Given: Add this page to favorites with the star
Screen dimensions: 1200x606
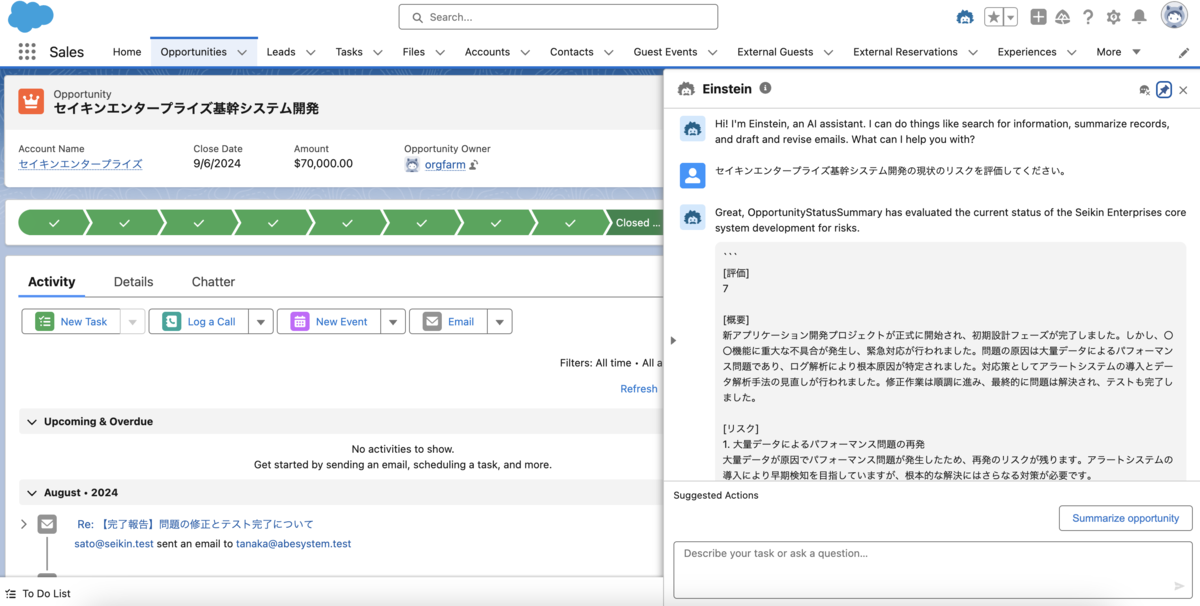Looking at the screenshot, I should tap(993, 17).
